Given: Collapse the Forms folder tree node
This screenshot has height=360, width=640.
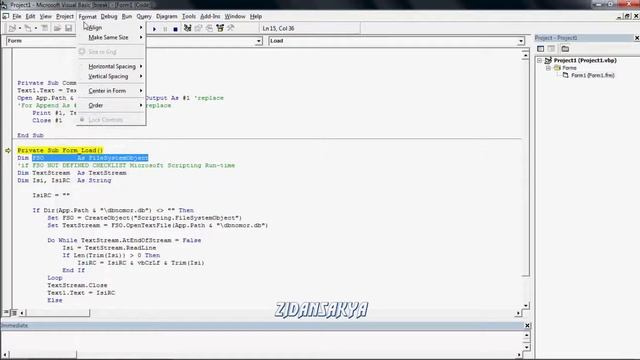Looking at the screenshot, I should coord(548,68).
